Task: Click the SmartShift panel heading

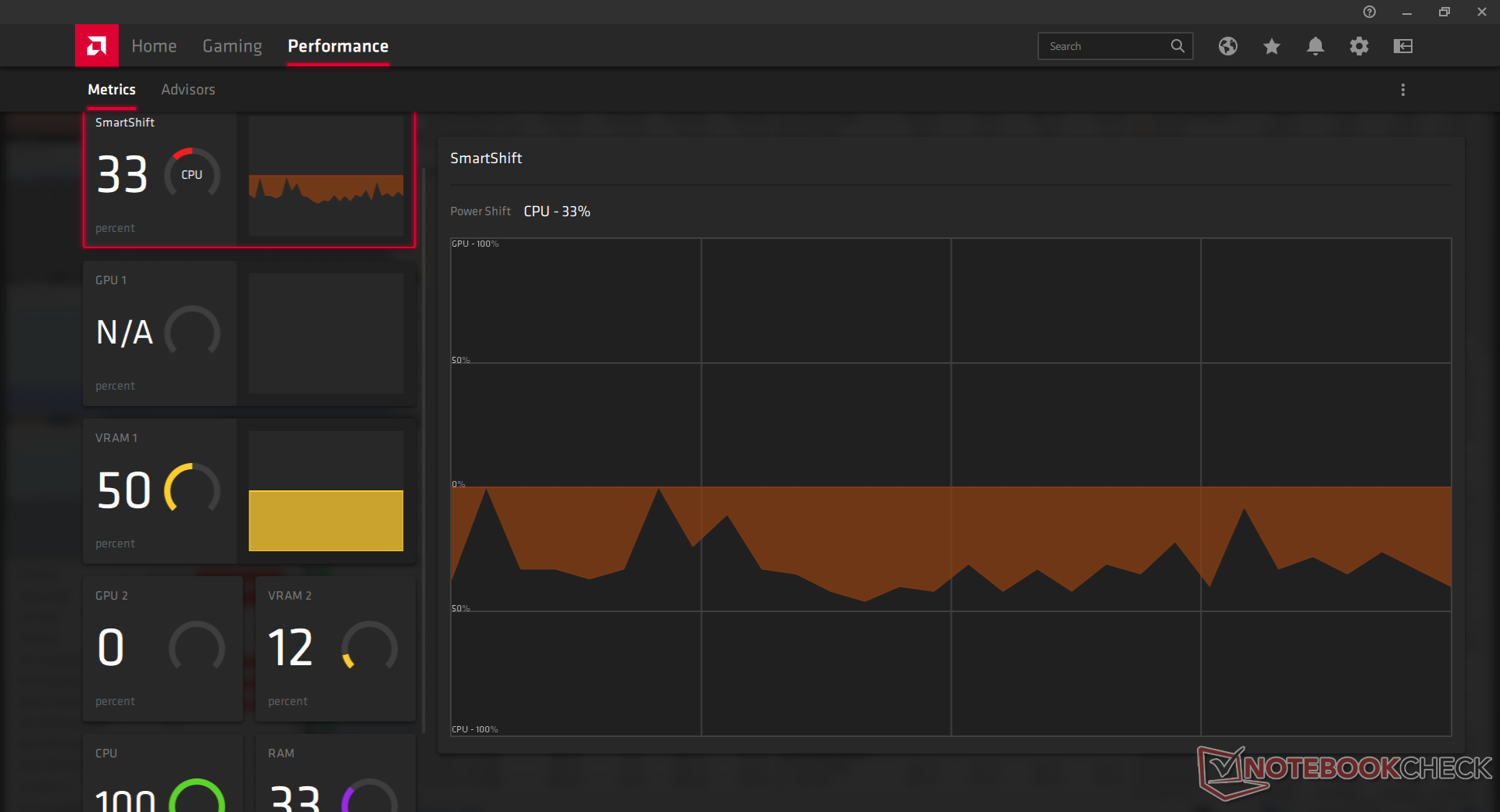Action: click(x=486, y=158)
